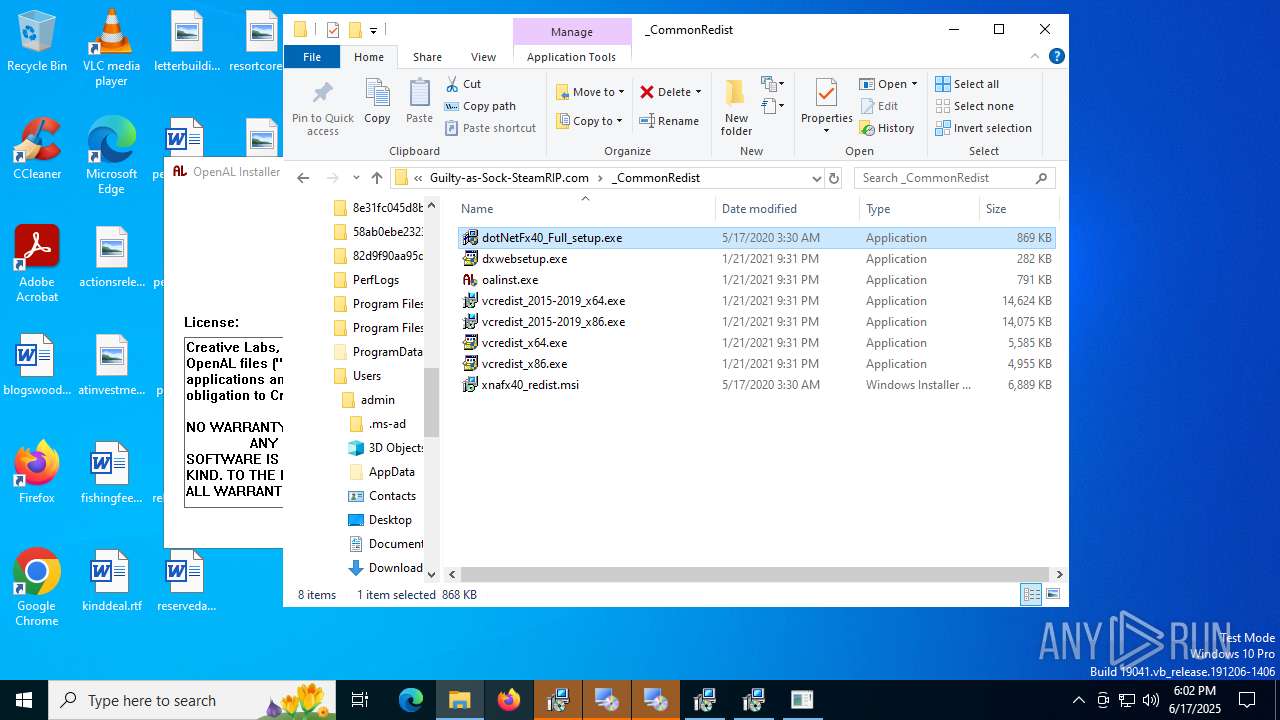This screenshot has width=1280, height=720.
Task: Click Guilty-as-Sock-SteamRIP.com breadcrumb
Action: (509, 178)
